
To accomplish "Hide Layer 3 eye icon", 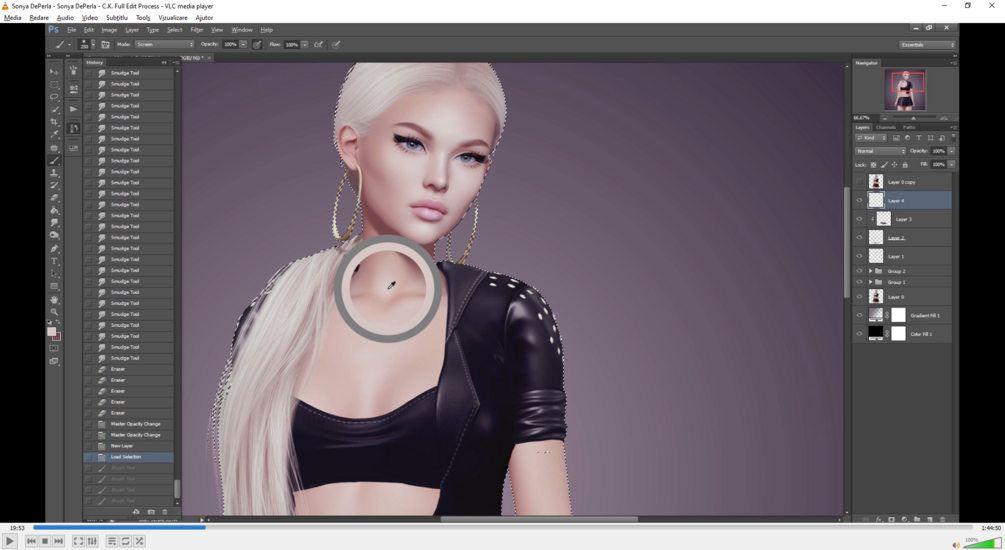I will coord(859,219).
